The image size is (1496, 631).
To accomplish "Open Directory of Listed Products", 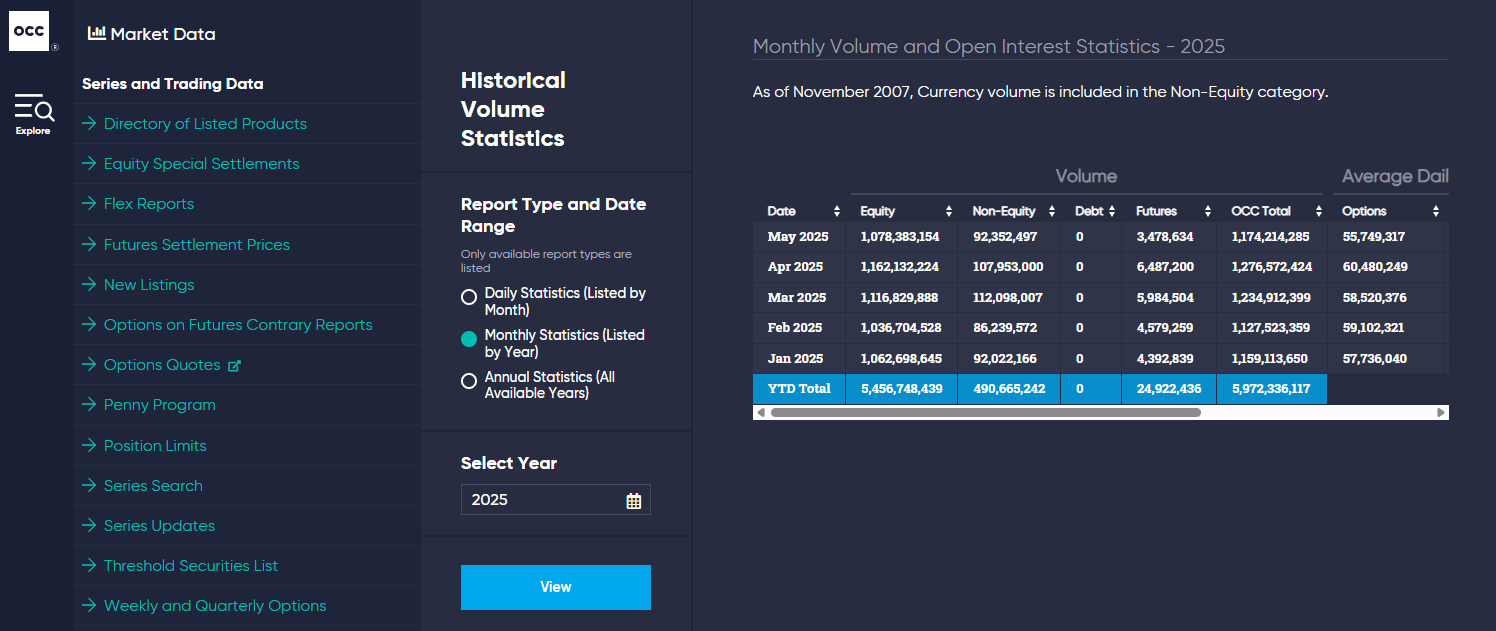I will (205, 124).
